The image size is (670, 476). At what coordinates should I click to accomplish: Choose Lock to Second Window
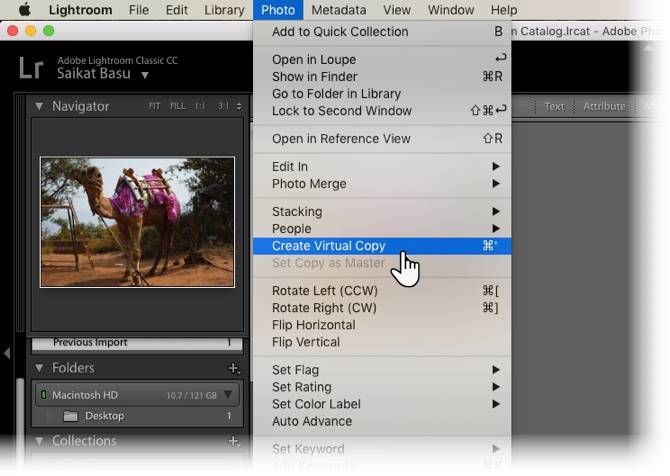[382, 111]
